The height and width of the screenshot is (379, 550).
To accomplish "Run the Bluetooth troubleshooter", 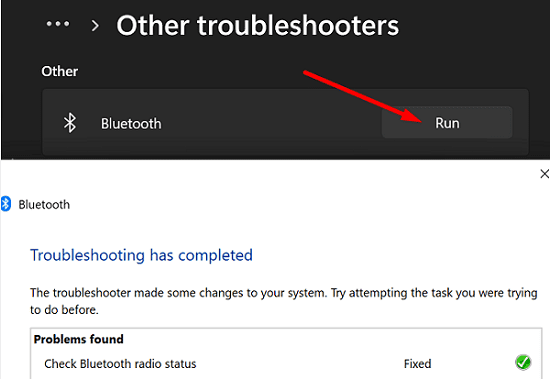I will [x=447, y=123].
